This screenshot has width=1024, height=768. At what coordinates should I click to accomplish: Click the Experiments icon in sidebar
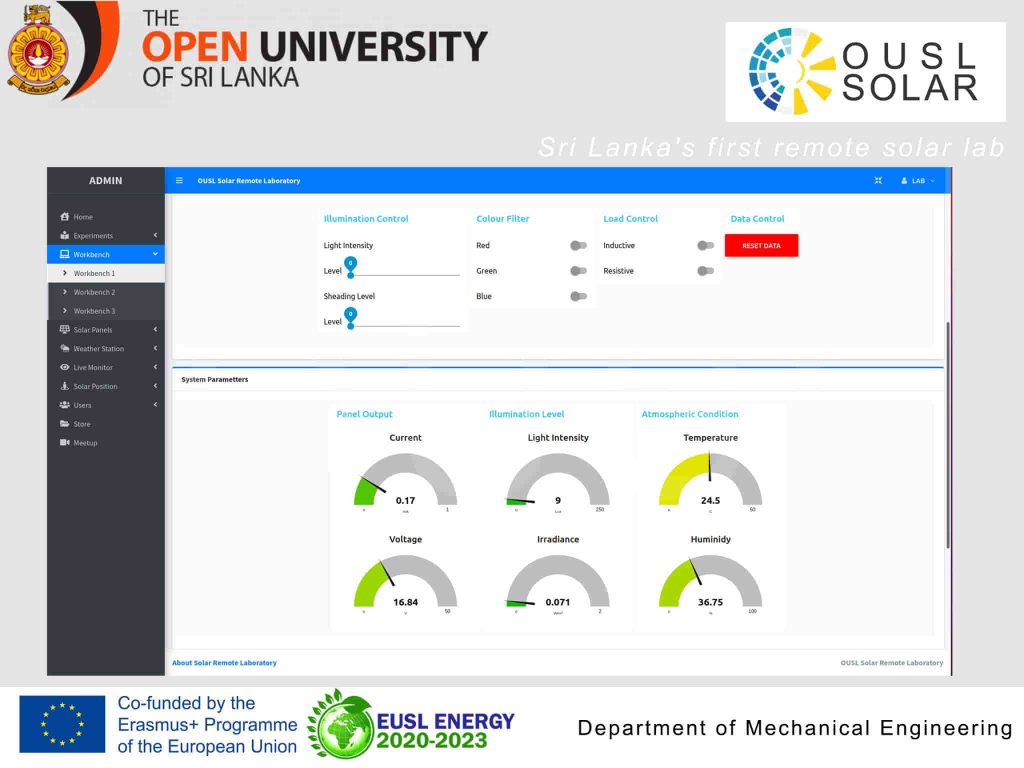pyautogui.click(x=65, y=236)
